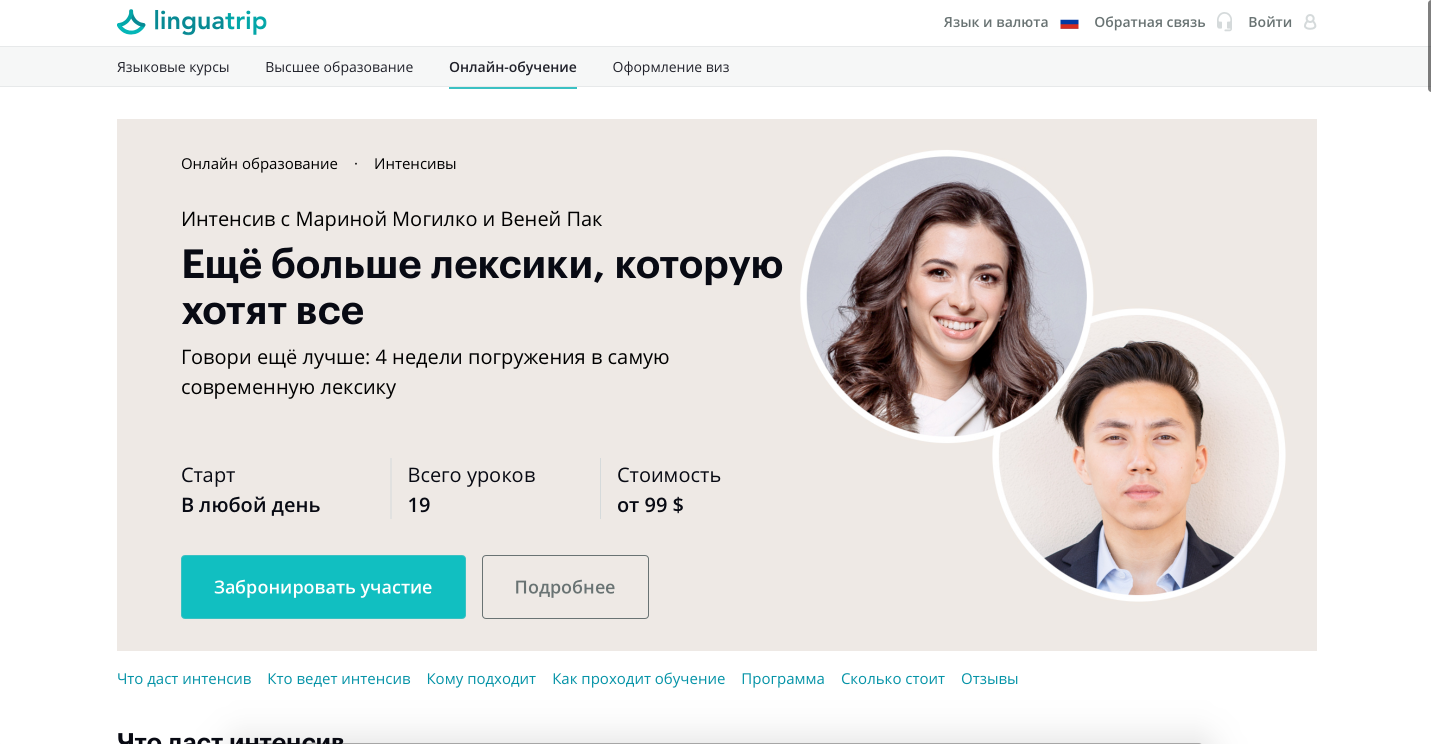Go to Интенсивы breadcrumb
The width and height of the screenshot is (1431, 744).
coord(415,164)
